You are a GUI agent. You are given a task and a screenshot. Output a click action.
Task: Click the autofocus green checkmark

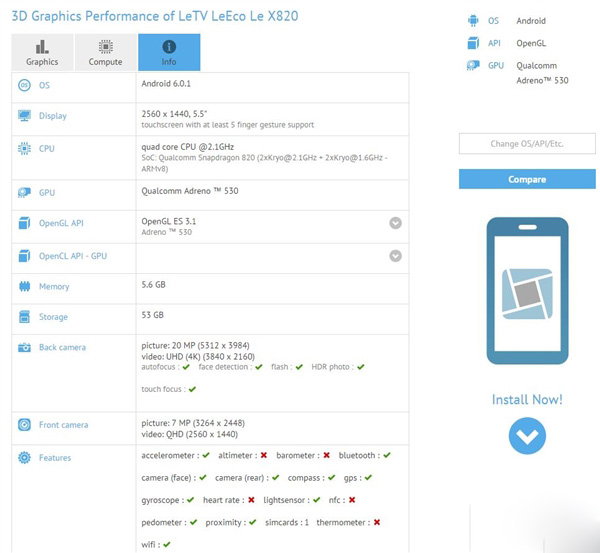pyautogui.click(x=186, y=367)
